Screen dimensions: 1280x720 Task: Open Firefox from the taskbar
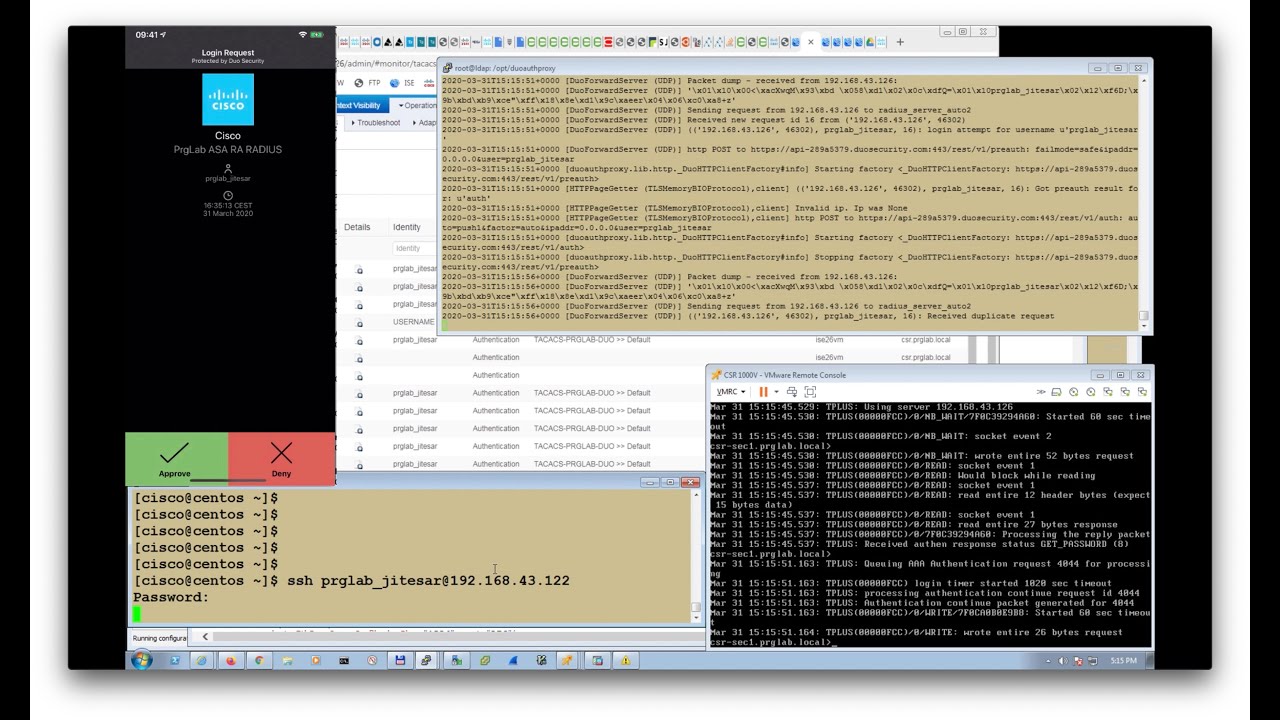click(231, 660)
